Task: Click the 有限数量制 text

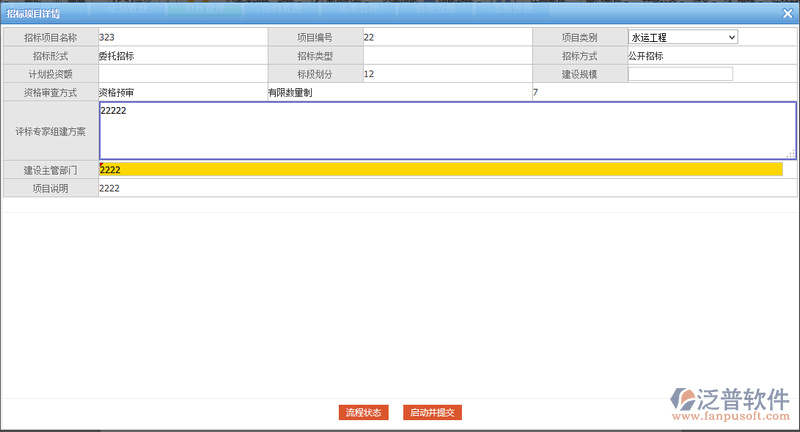Action: pyautogui.click(x=290, y=93)
